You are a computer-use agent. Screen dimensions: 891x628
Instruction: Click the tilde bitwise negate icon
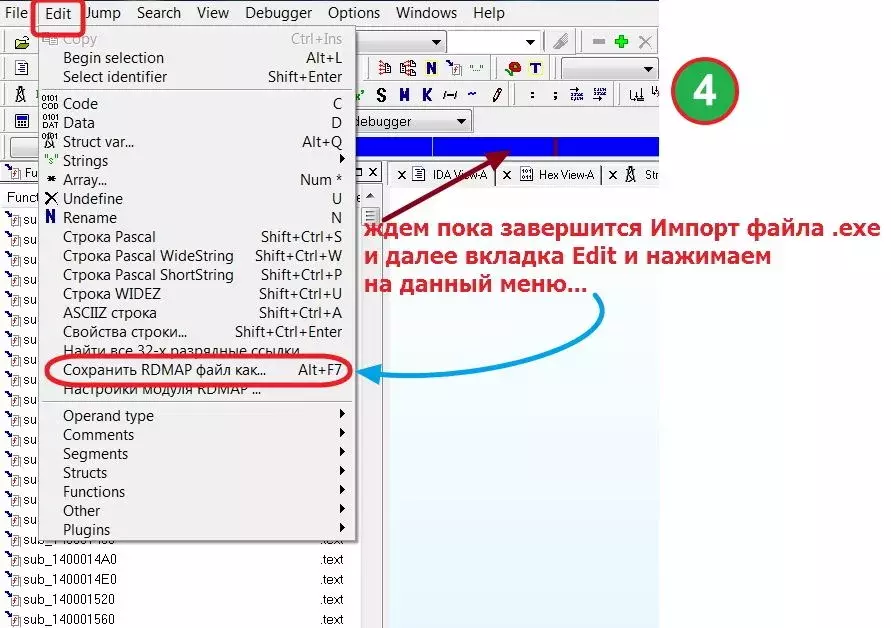(x=472, y=94)
